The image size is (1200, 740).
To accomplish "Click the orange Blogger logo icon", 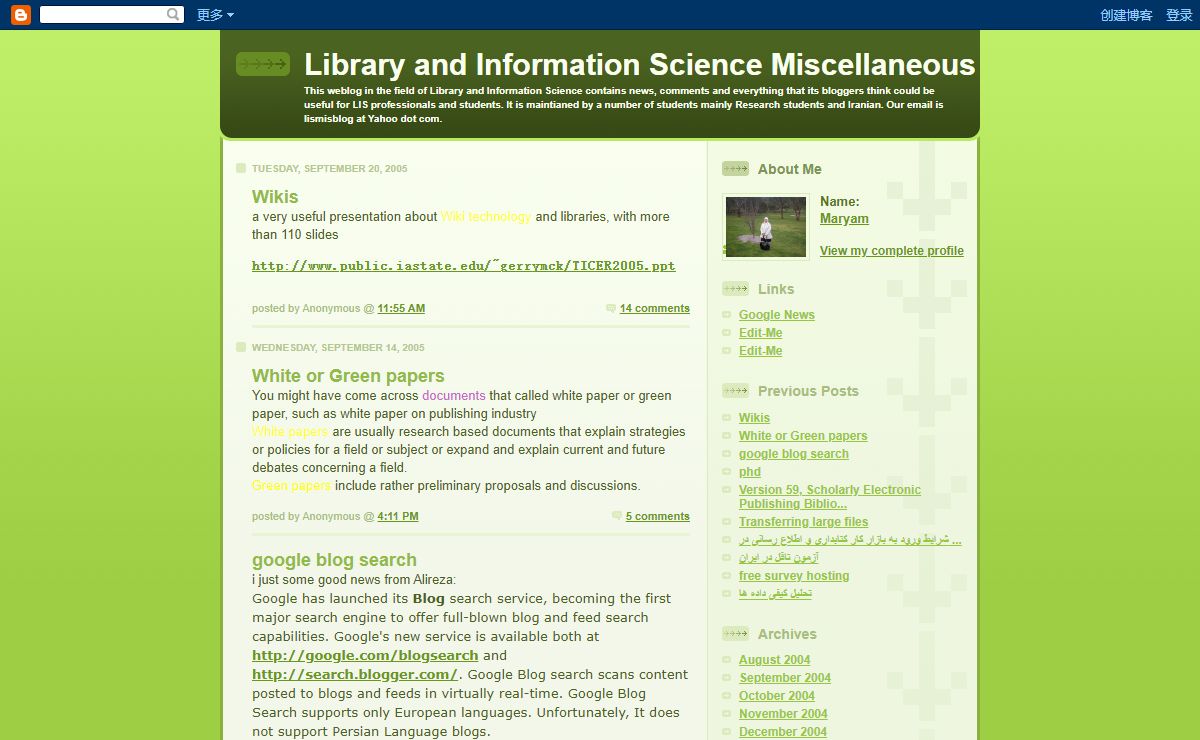I will 21,15.
